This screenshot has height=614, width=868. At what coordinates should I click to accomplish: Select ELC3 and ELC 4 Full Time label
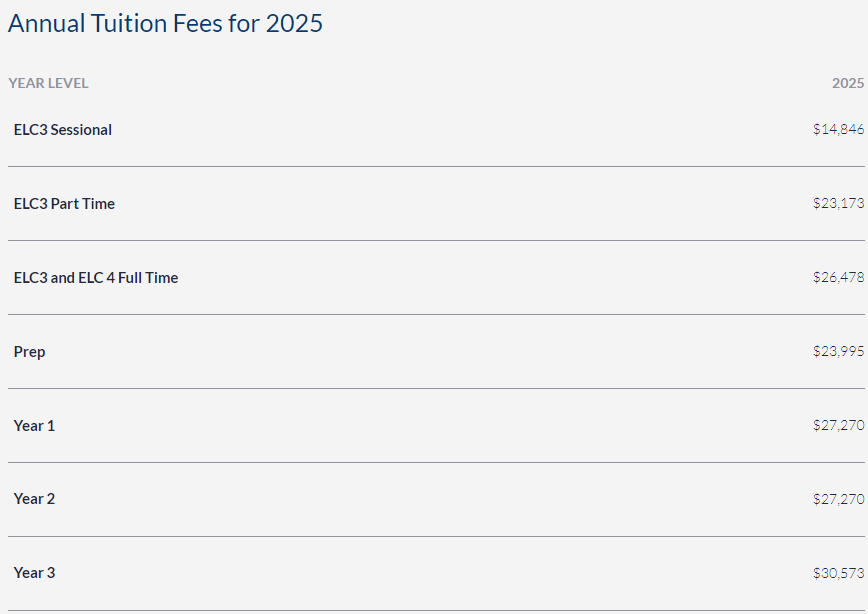(96, 278)
